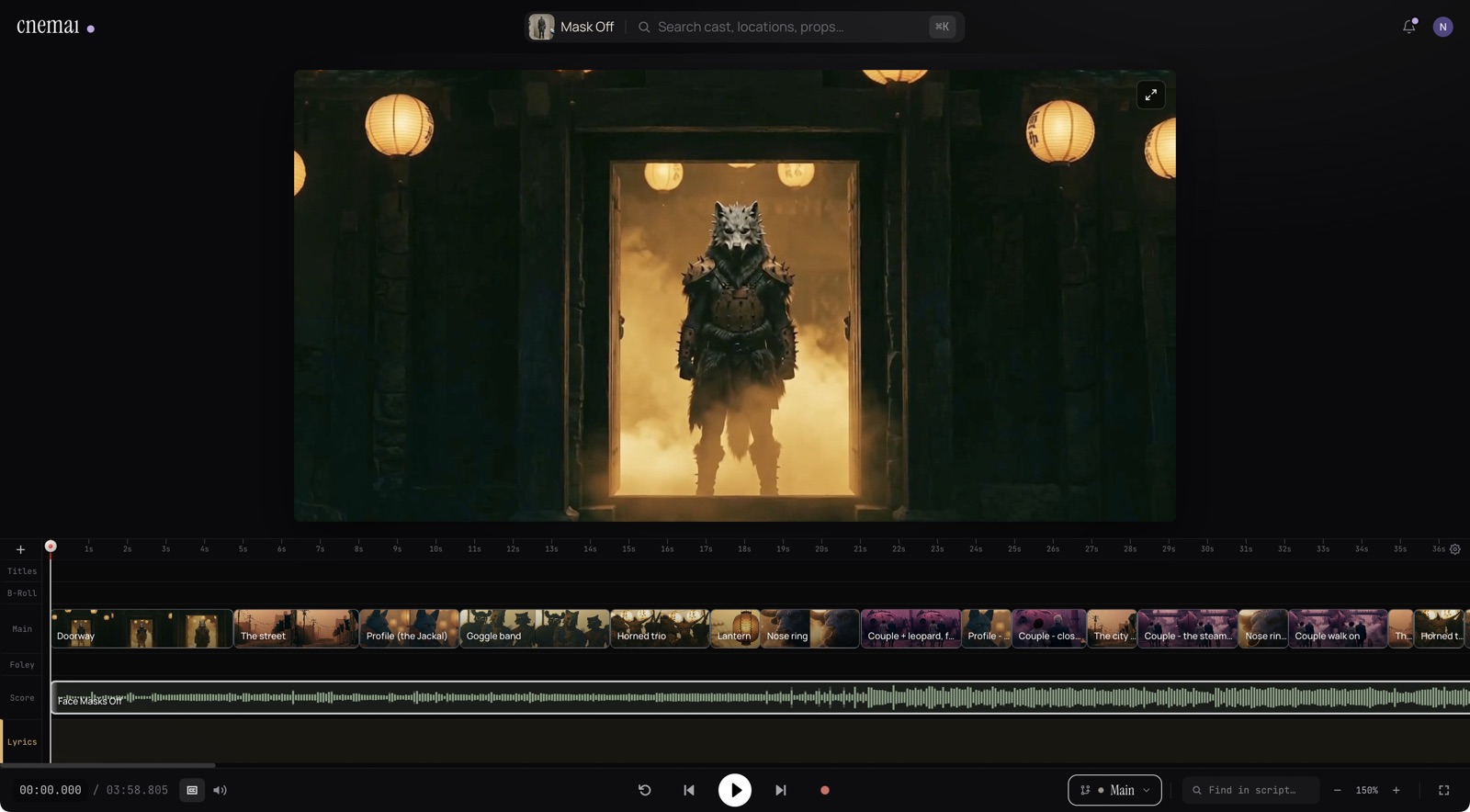Open the Mask Off project selector
Screen dimensions: 1470x812
pos(571,27)
